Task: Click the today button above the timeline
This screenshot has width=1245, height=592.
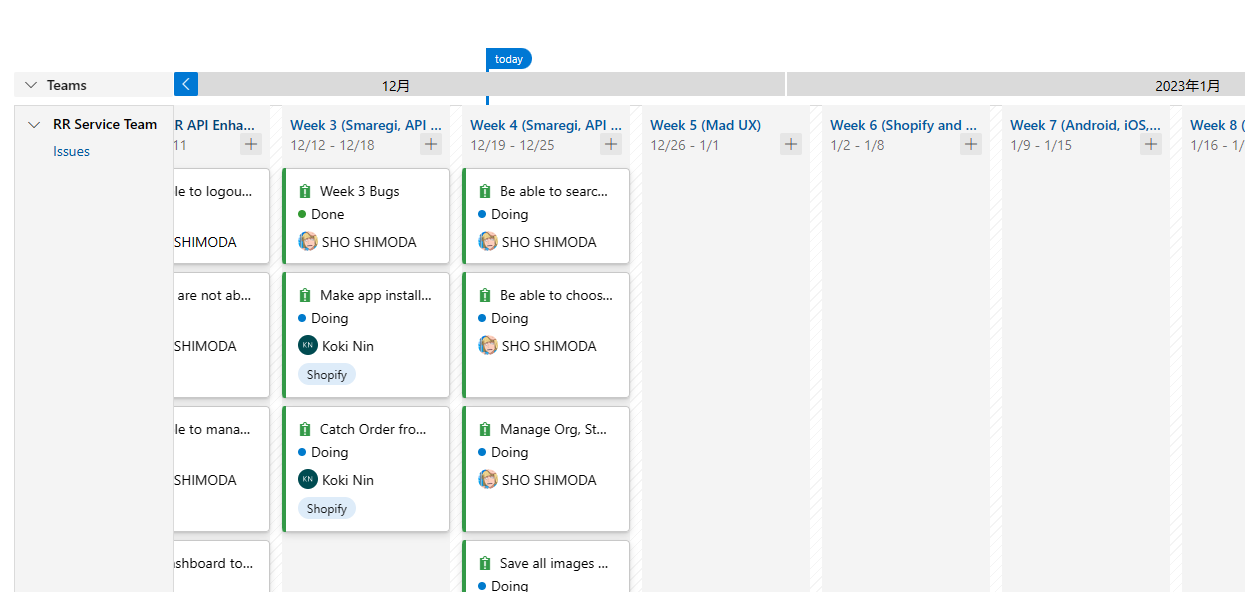Action: point(509,59)
